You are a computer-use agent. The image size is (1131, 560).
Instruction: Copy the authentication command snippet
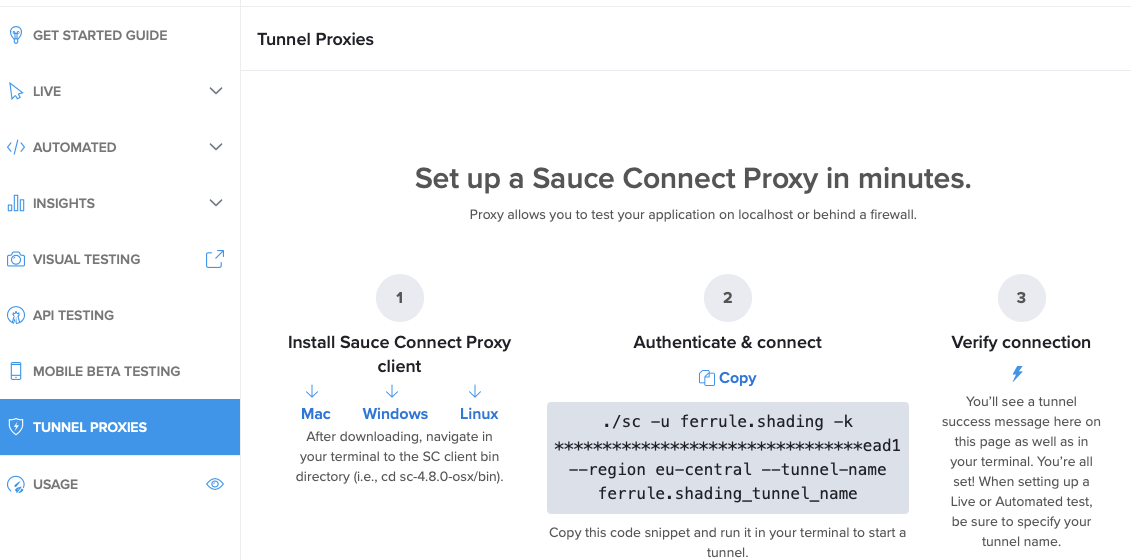click(727, 378)
